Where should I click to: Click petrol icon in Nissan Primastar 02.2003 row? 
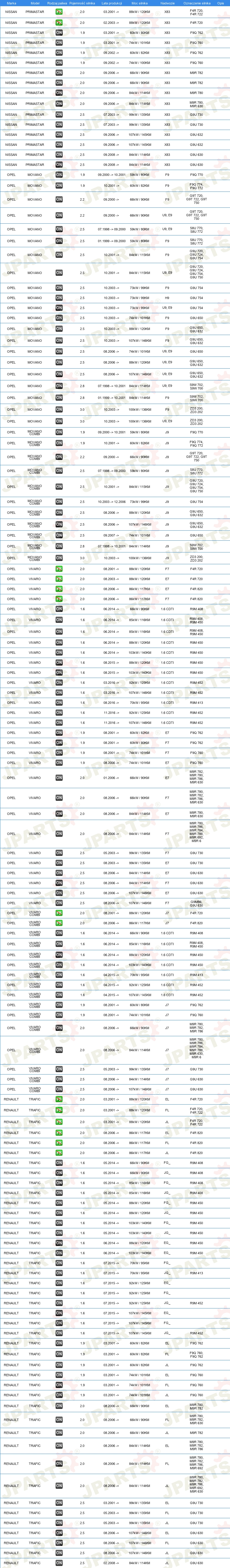point(59,22)
